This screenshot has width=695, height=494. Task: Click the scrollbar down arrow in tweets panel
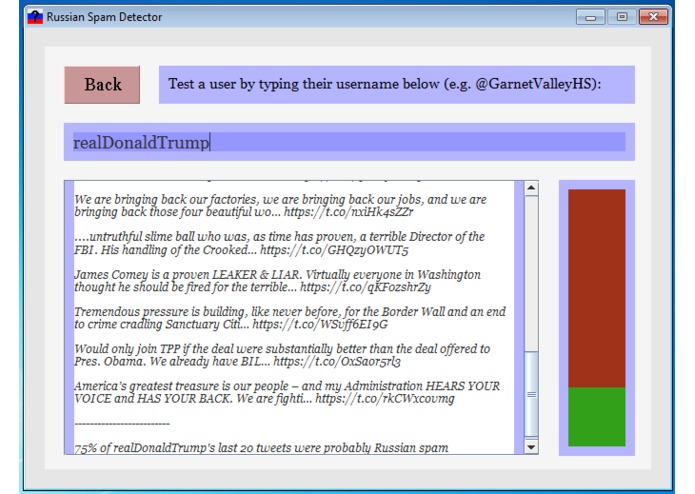(531, 447)
